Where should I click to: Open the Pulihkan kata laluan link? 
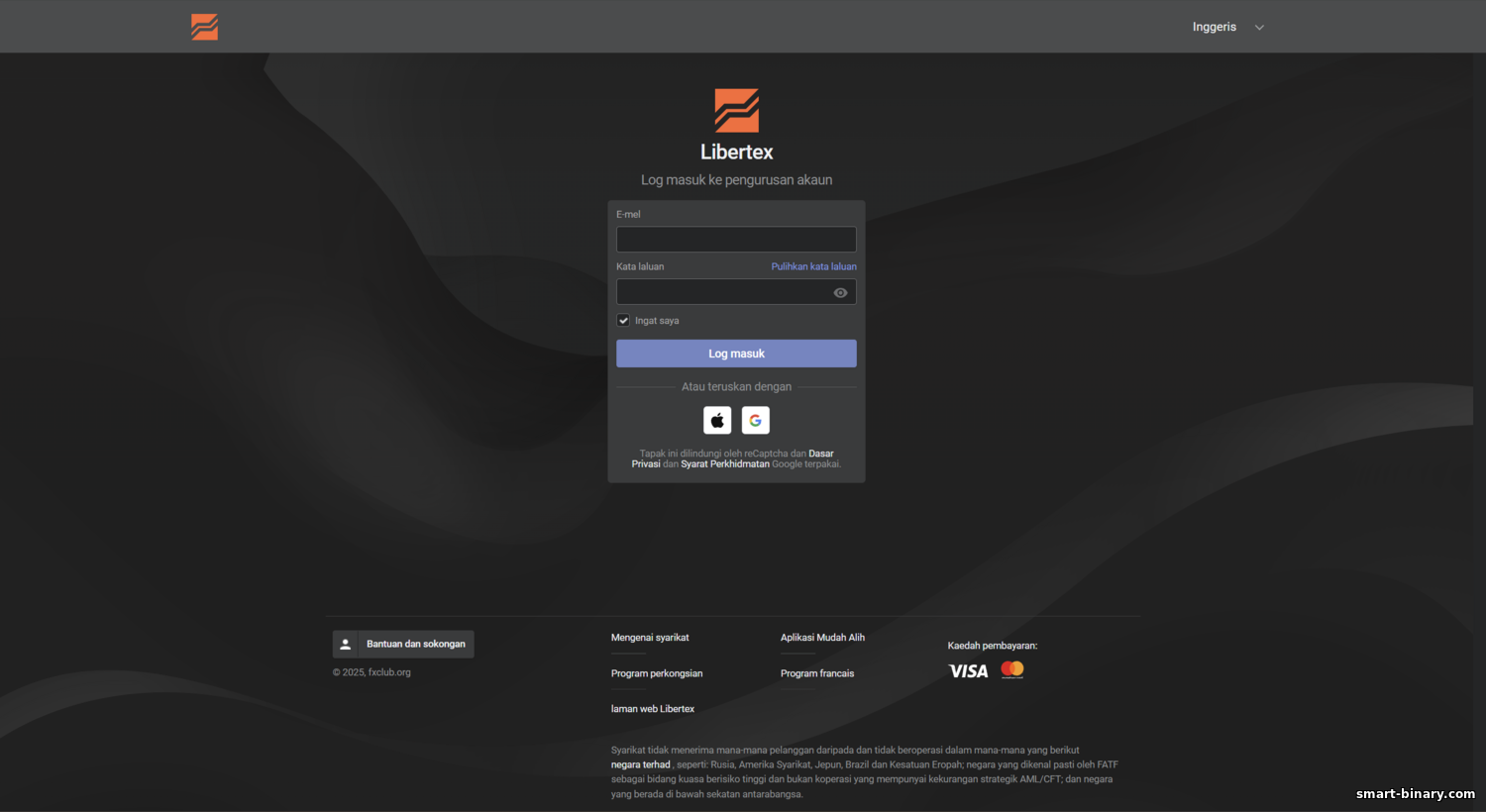[x=814, y=266]
